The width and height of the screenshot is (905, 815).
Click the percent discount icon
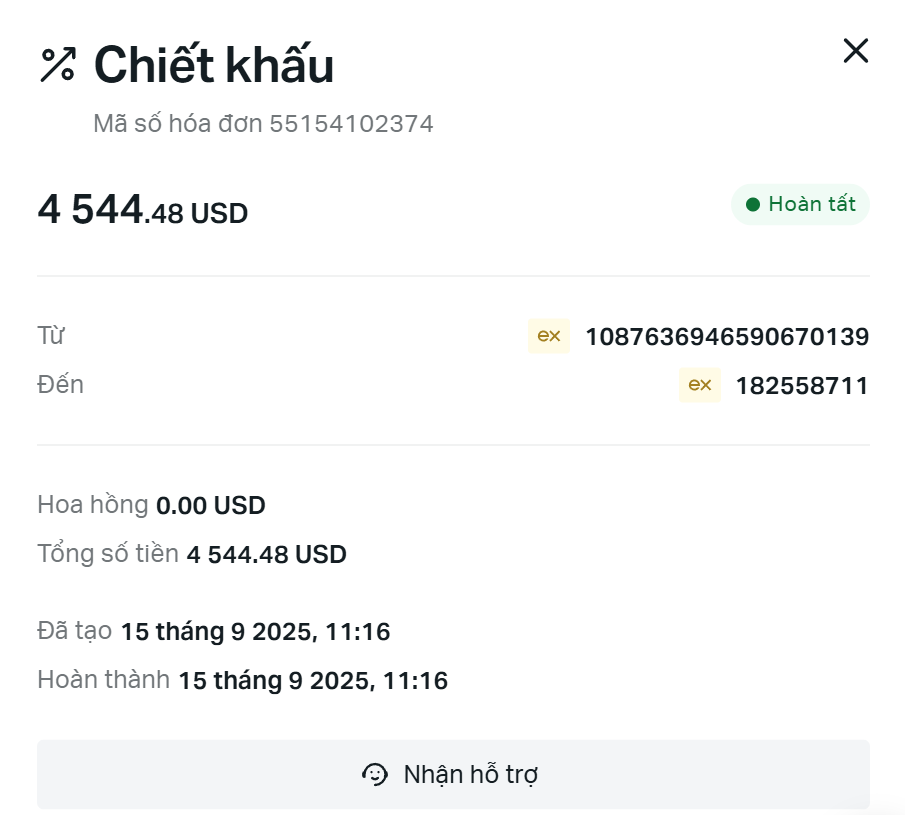tap(57, 65)
